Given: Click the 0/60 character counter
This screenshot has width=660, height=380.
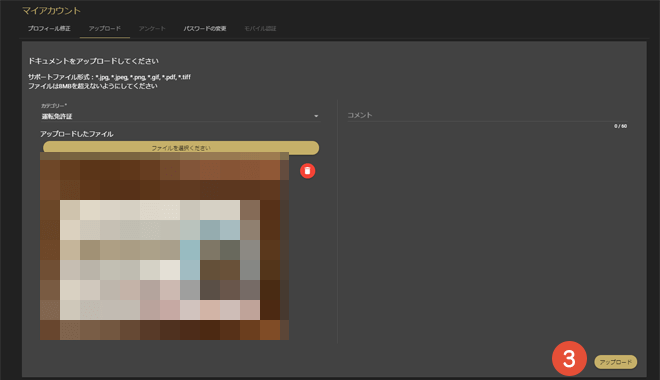Looking at the screenshot, I should click(x=620, y=126).
